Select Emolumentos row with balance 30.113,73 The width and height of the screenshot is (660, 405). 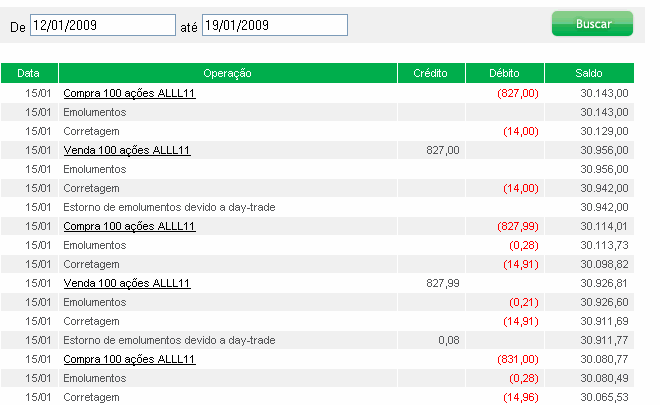(x=317, y=245)
